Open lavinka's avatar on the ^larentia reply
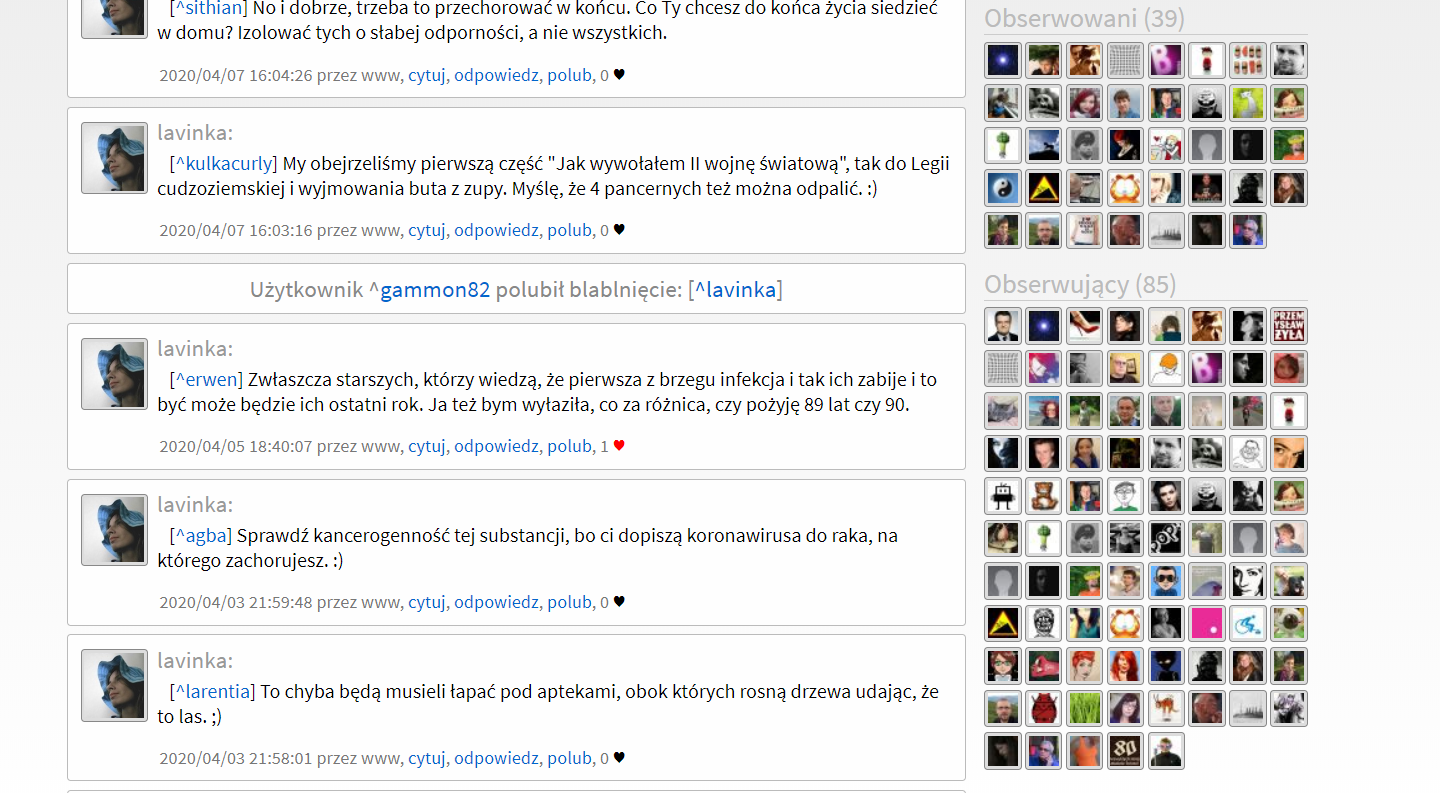 click(x=114, y=686)
